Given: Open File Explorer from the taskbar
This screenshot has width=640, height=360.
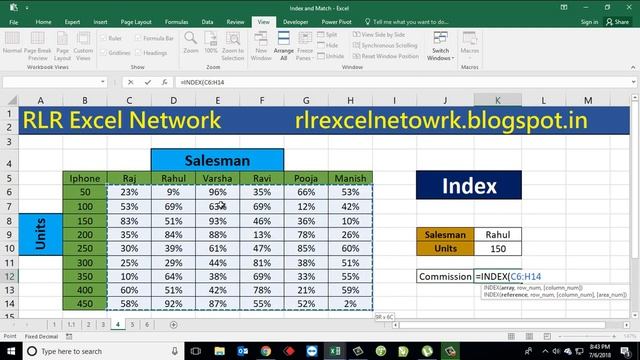Looking at the screenshot, I should pyautogui.click(x=220, y=351).
